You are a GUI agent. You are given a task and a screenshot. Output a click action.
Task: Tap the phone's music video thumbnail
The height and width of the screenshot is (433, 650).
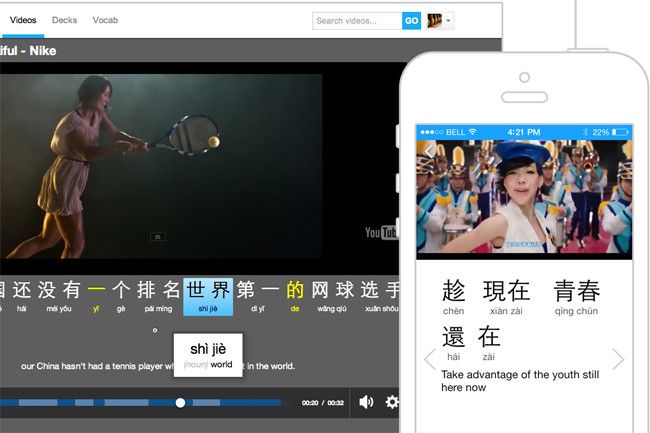(525, 199)
